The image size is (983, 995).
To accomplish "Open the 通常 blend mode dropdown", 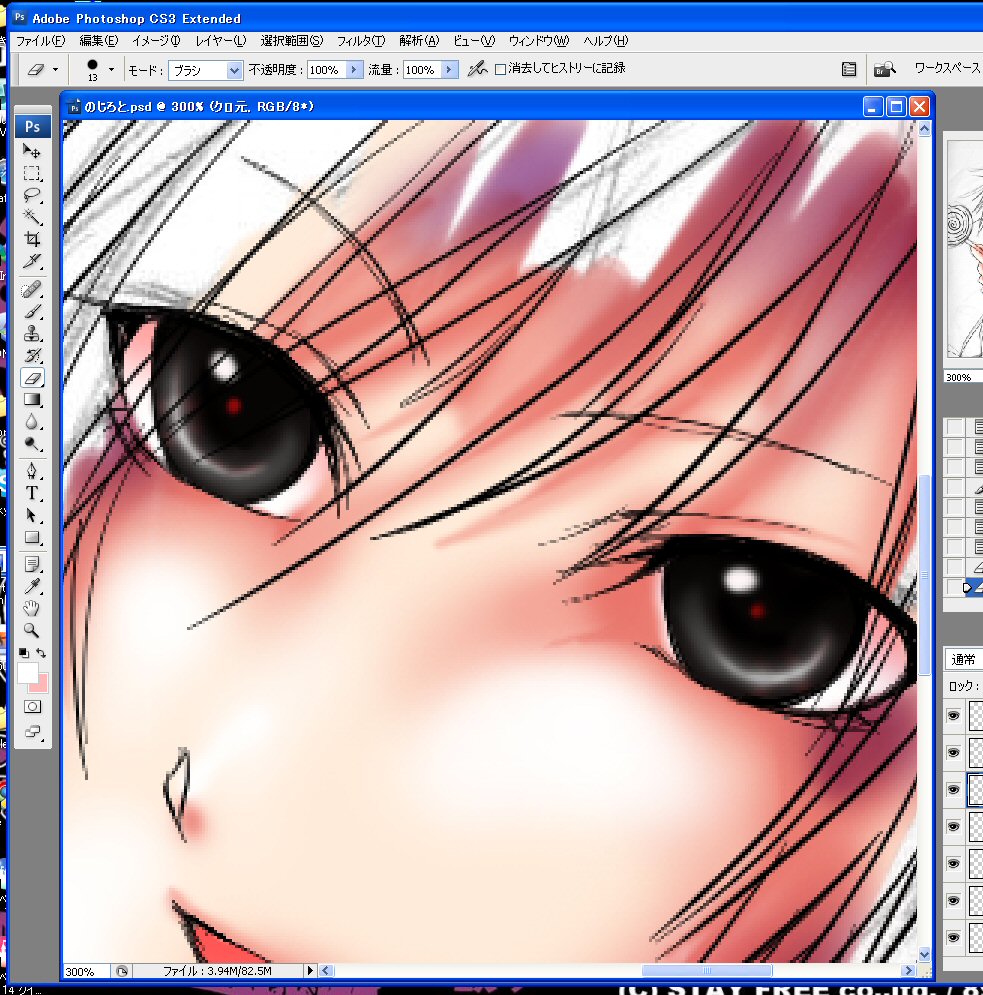I will click(964, 659).
